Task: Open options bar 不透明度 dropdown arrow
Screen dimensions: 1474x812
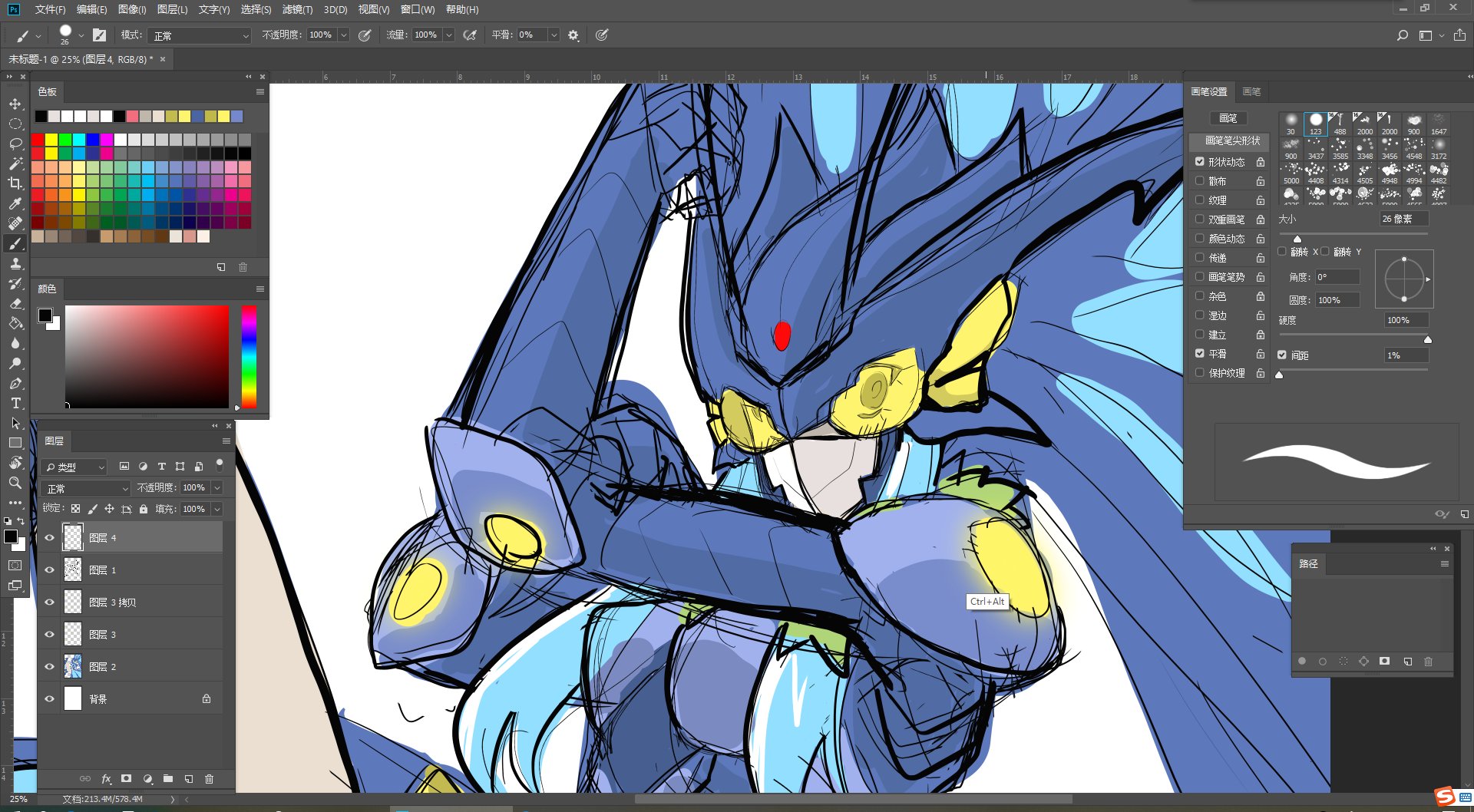Action: (x=344, y=35)
